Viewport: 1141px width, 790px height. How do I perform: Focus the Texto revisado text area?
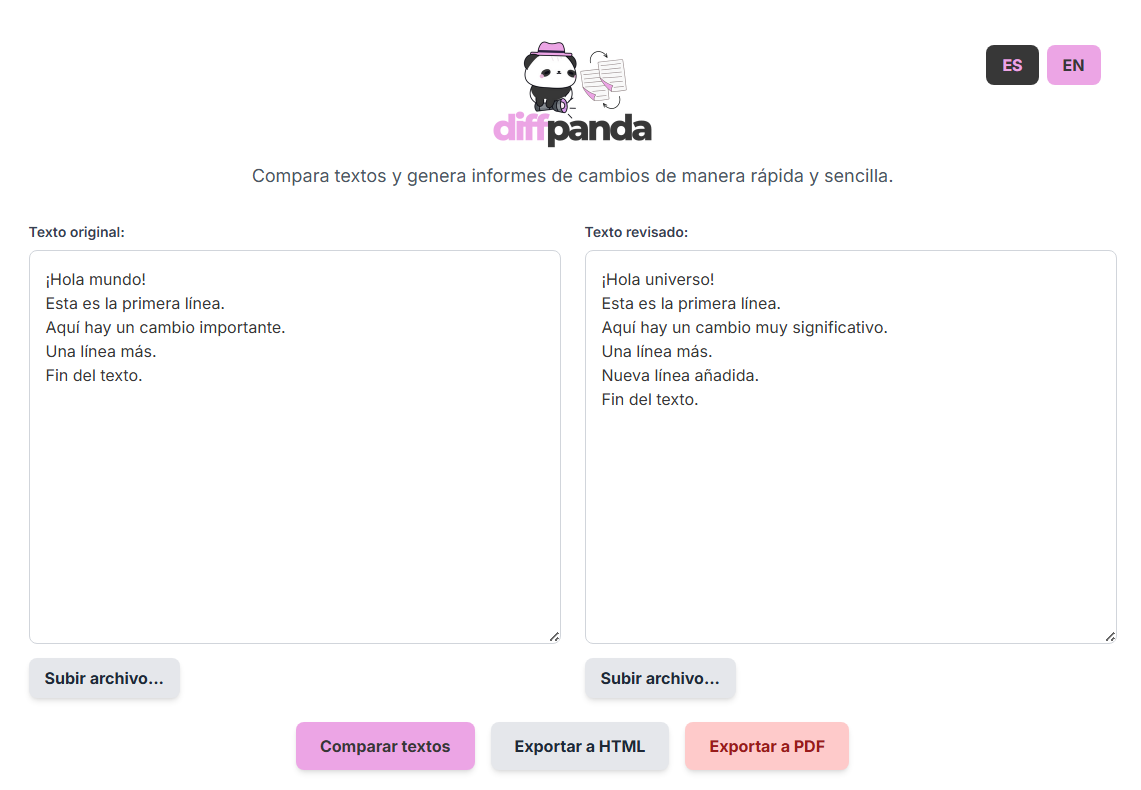(x=850, y=520)
